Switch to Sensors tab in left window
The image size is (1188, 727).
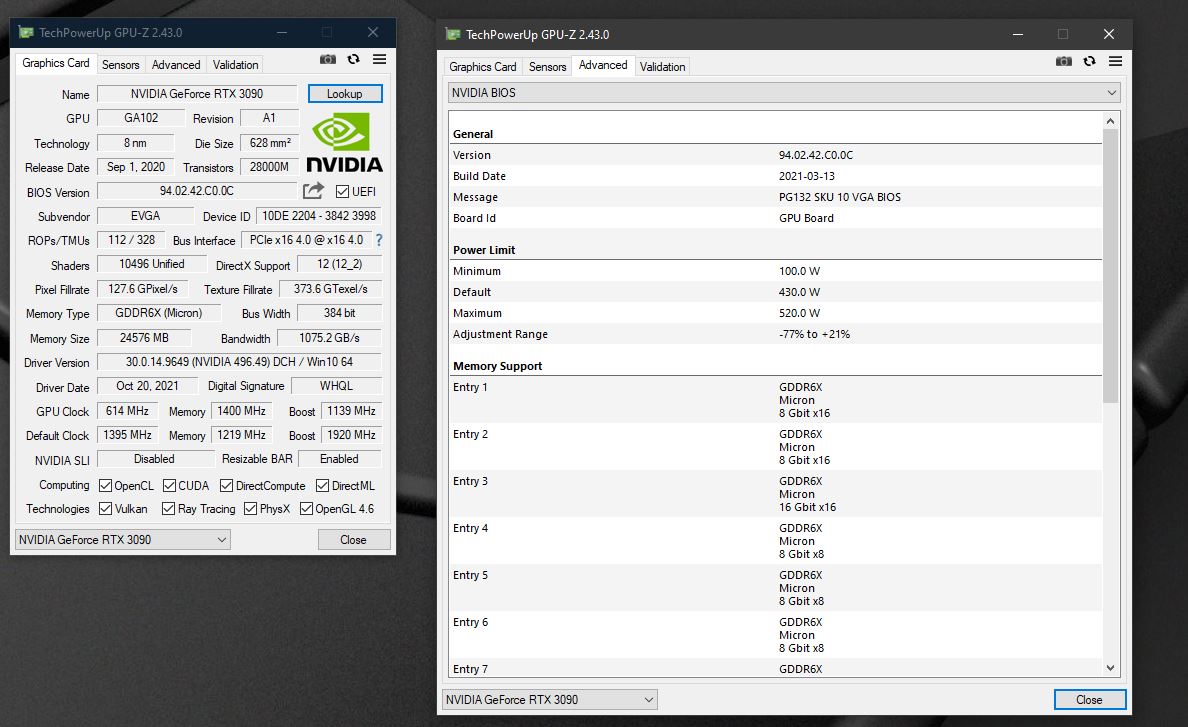point(120,65)
